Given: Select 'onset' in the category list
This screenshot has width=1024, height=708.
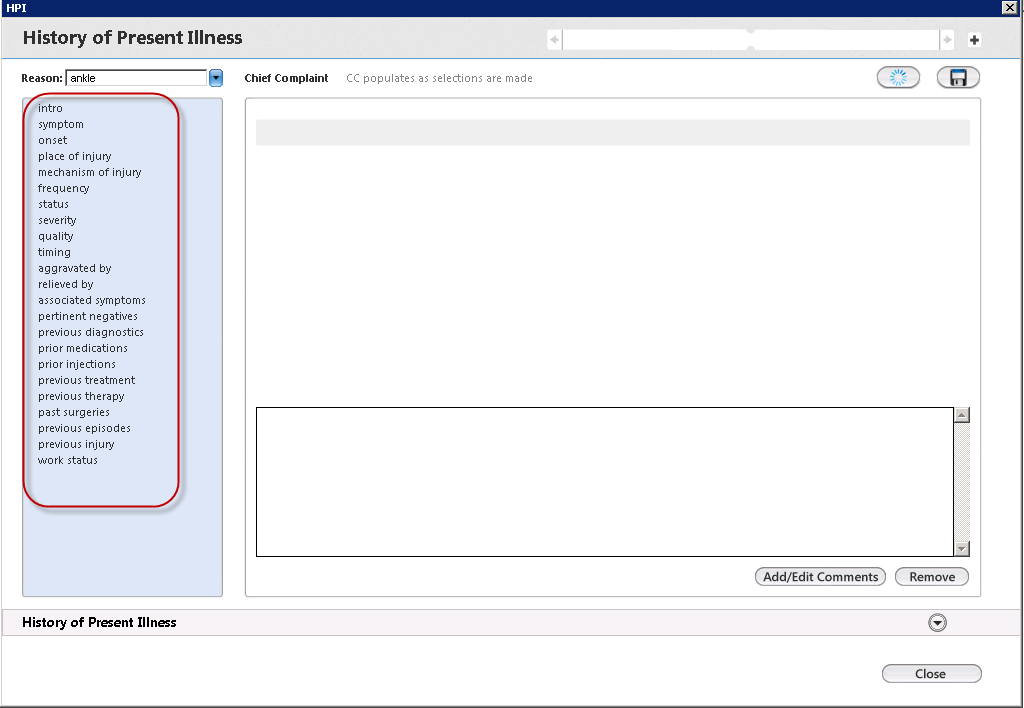Looking at the screenshot, I should click(52, 140).
